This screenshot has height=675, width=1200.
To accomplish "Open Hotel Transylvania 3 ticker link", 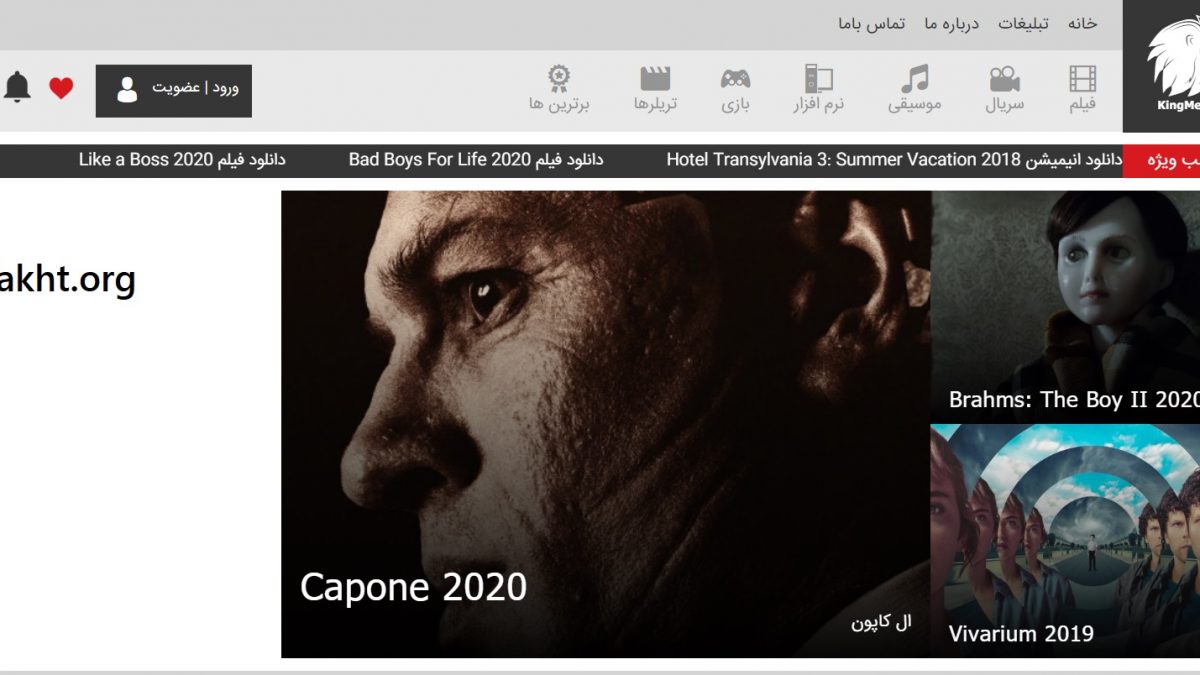I will 895,160.
